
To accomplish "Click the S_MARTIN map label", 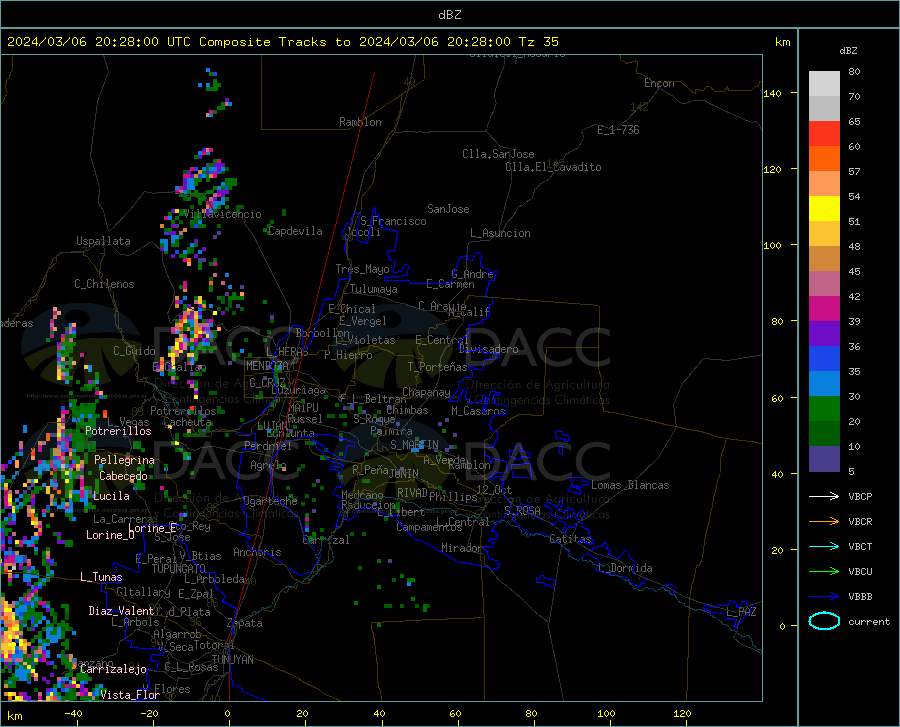I will pos(414,445).
